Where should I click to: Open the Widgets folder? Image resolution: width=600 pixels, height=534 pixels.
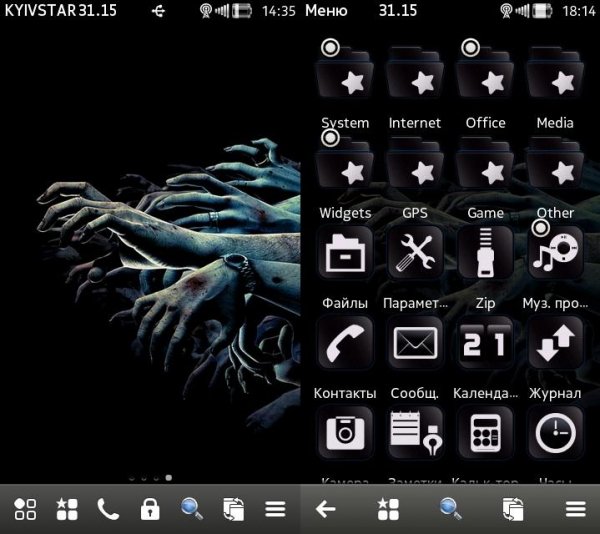click(x=344, y=164)
